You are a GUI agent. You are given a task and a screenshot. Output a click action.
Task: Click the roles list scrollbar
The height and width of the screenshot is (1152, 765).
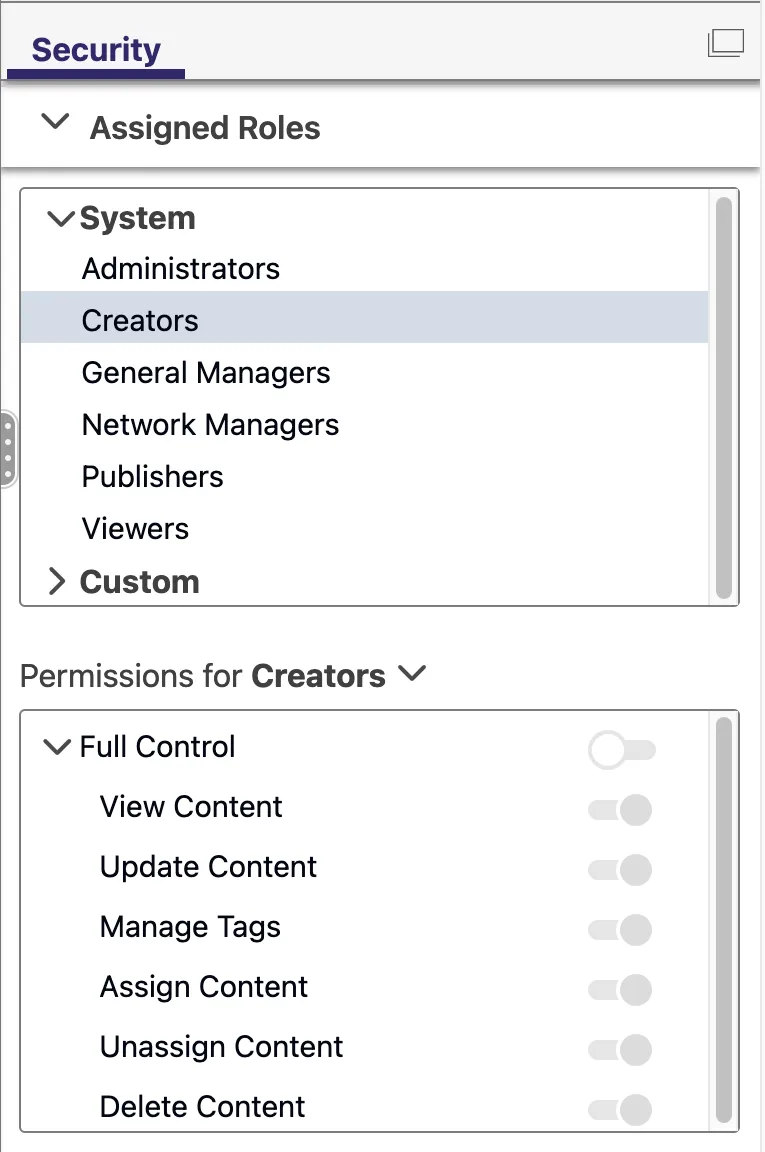coord(724,397)
